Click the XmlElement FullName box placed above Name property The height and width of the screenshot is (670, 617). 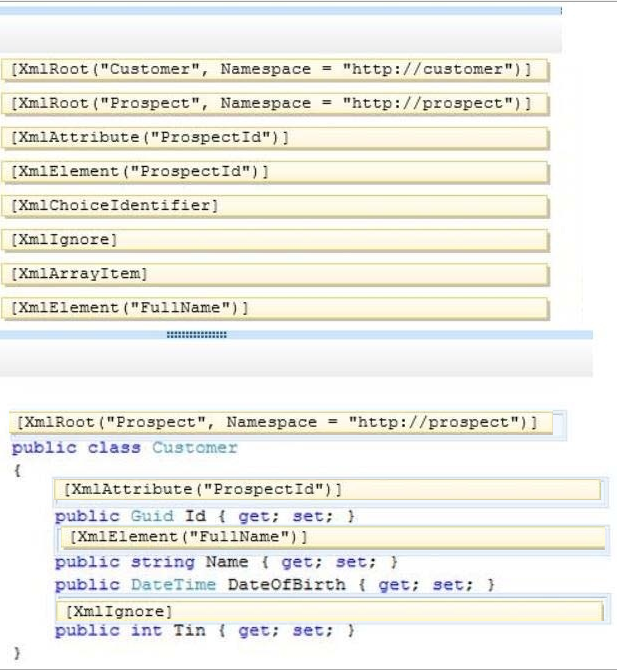[x=333, y=538]
